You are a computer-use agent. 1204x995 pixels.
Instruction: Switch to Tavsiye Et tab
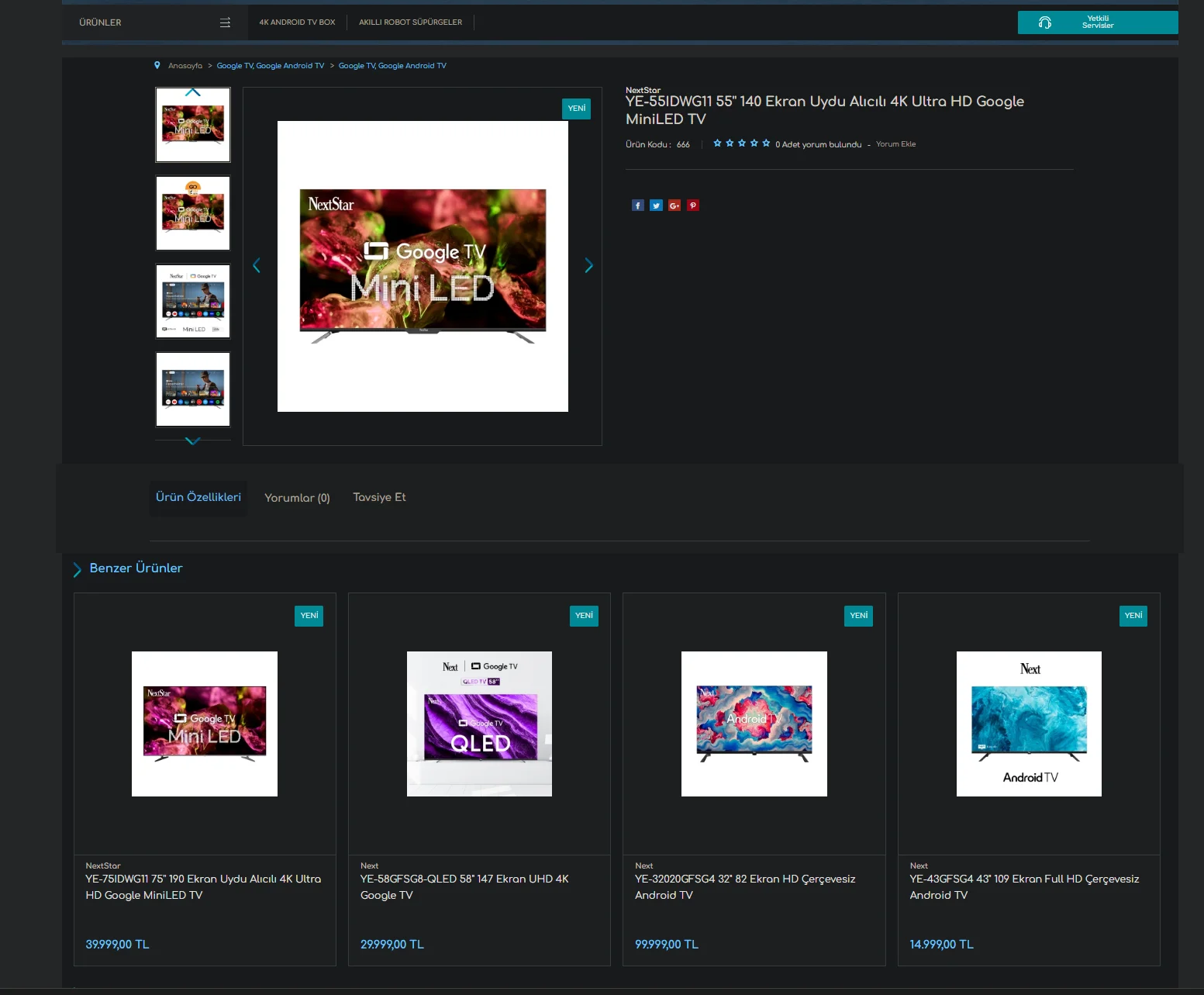click(379, 497)
